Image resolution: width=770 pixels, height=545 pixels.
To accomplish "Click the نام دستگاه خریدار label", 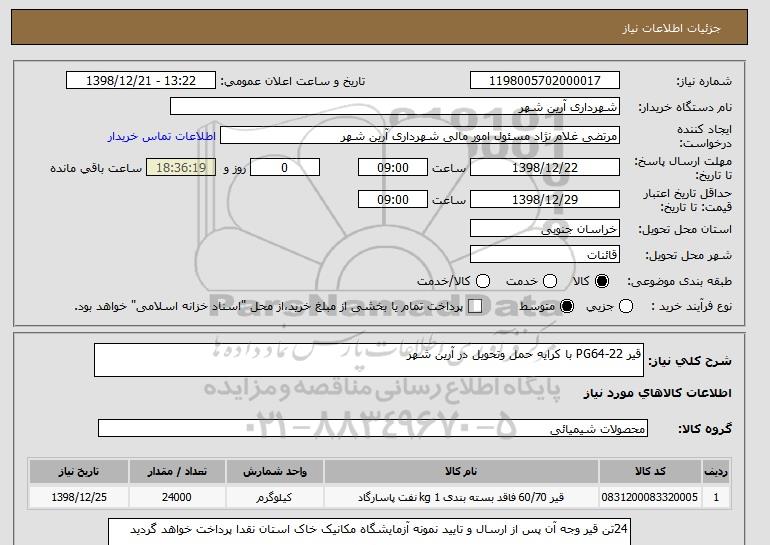I will tap(685, 107).
